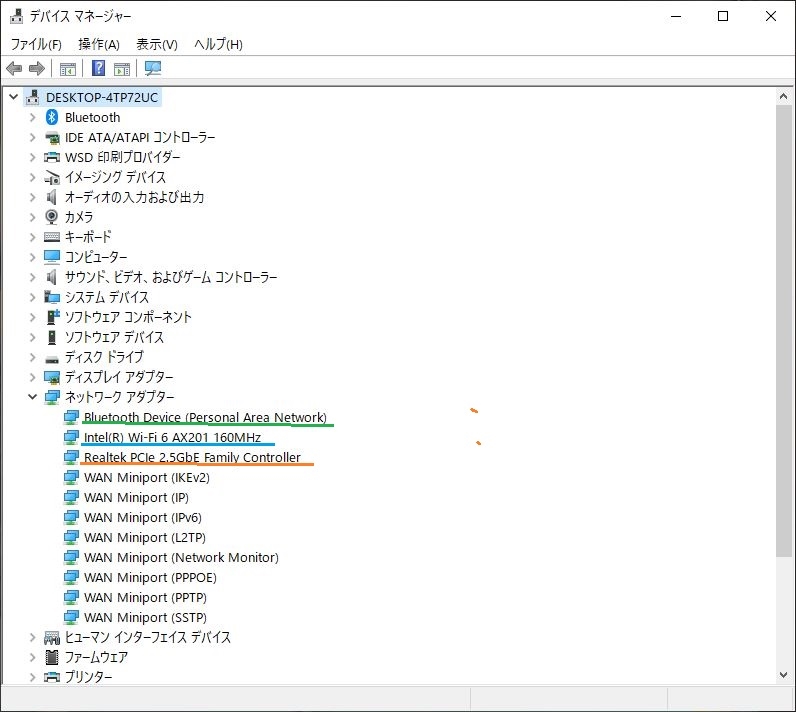Expand the ディスク ドライブ category

pyautogui.click(x=32, y=357)
